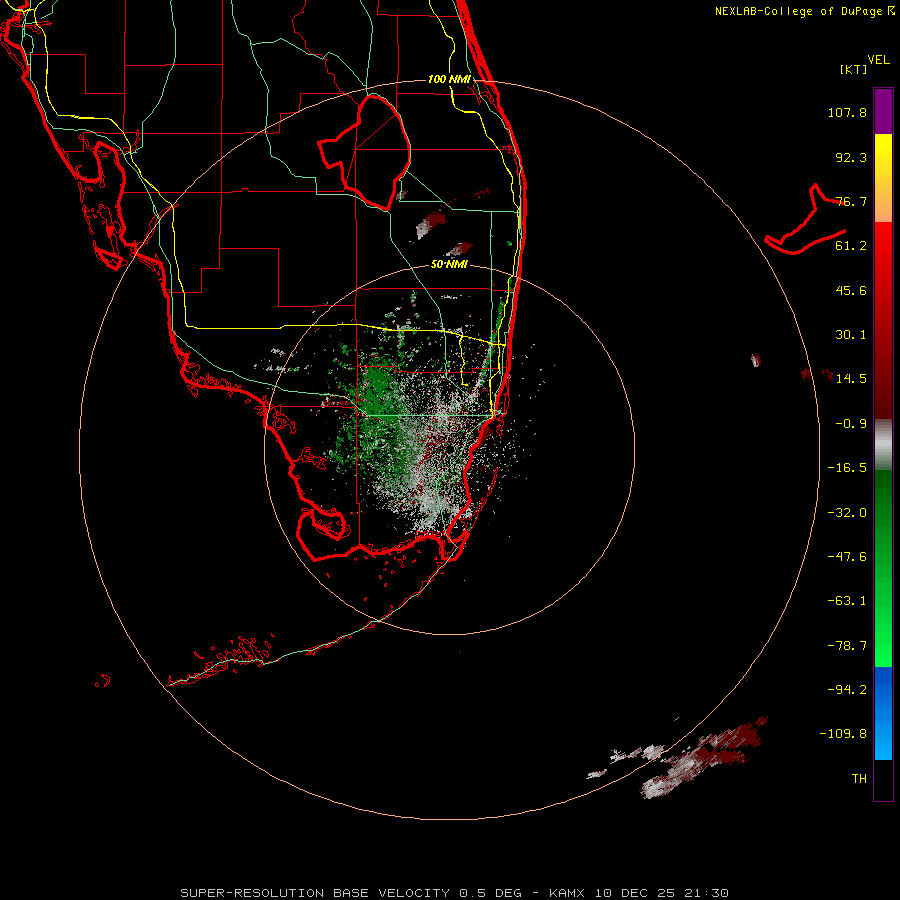Viewport: 900px width, 900px height.
Task: Click the -47.6 legend value
Action: pos(847,557)
